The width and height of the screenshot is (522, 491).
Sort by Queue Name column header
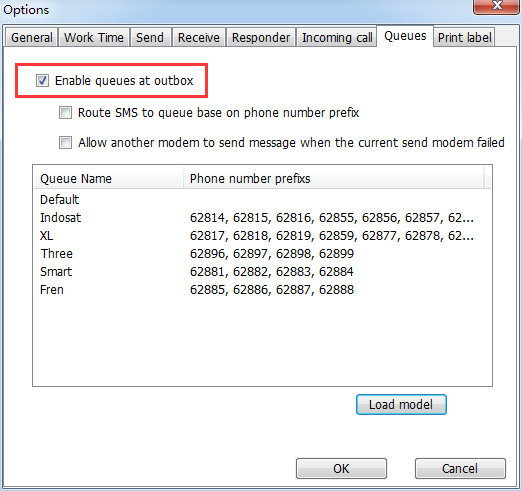pyautogui.click(x=109, y=179)
